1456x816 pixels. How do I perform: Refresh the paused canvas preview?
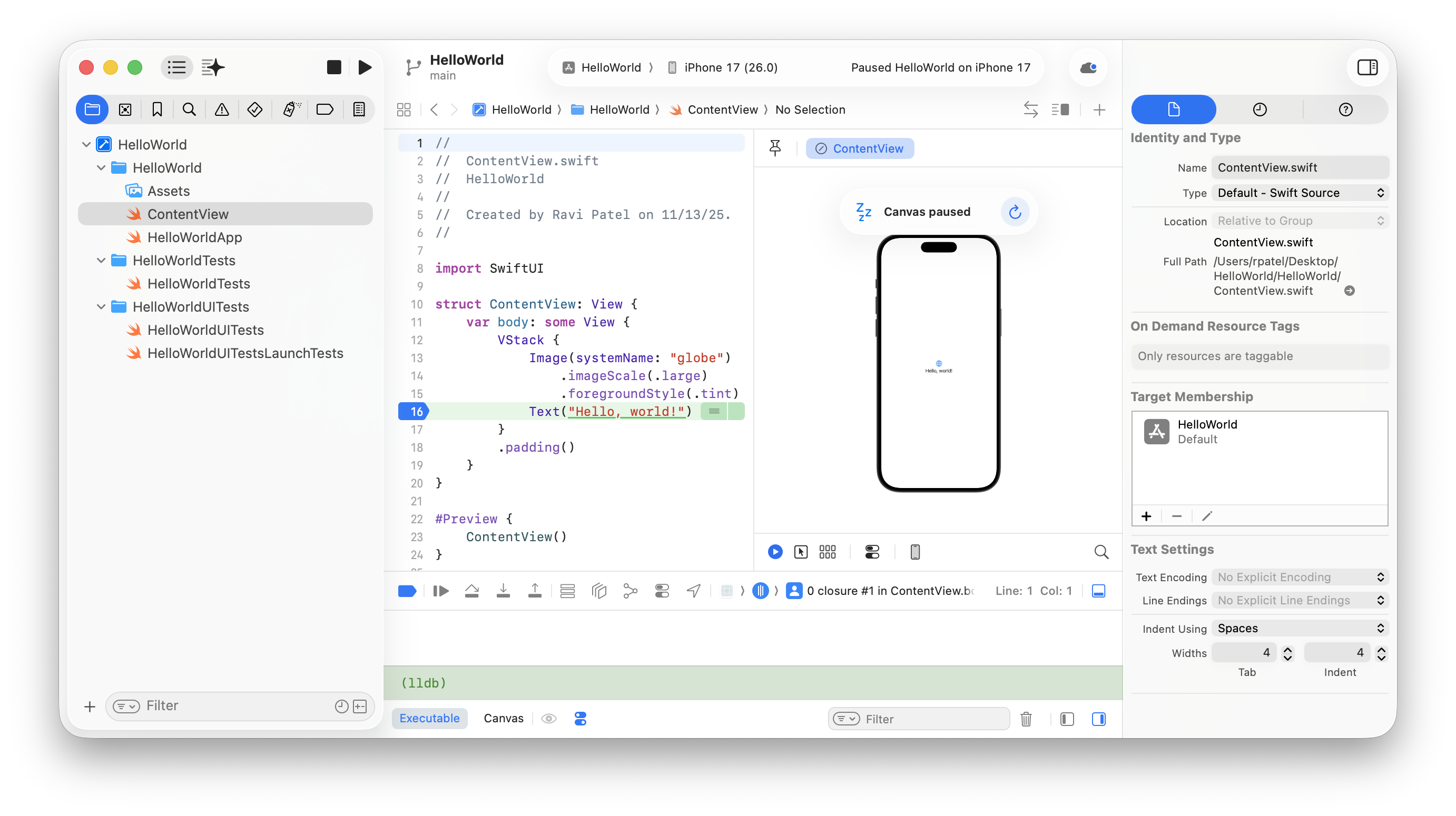click(1015, 212)
